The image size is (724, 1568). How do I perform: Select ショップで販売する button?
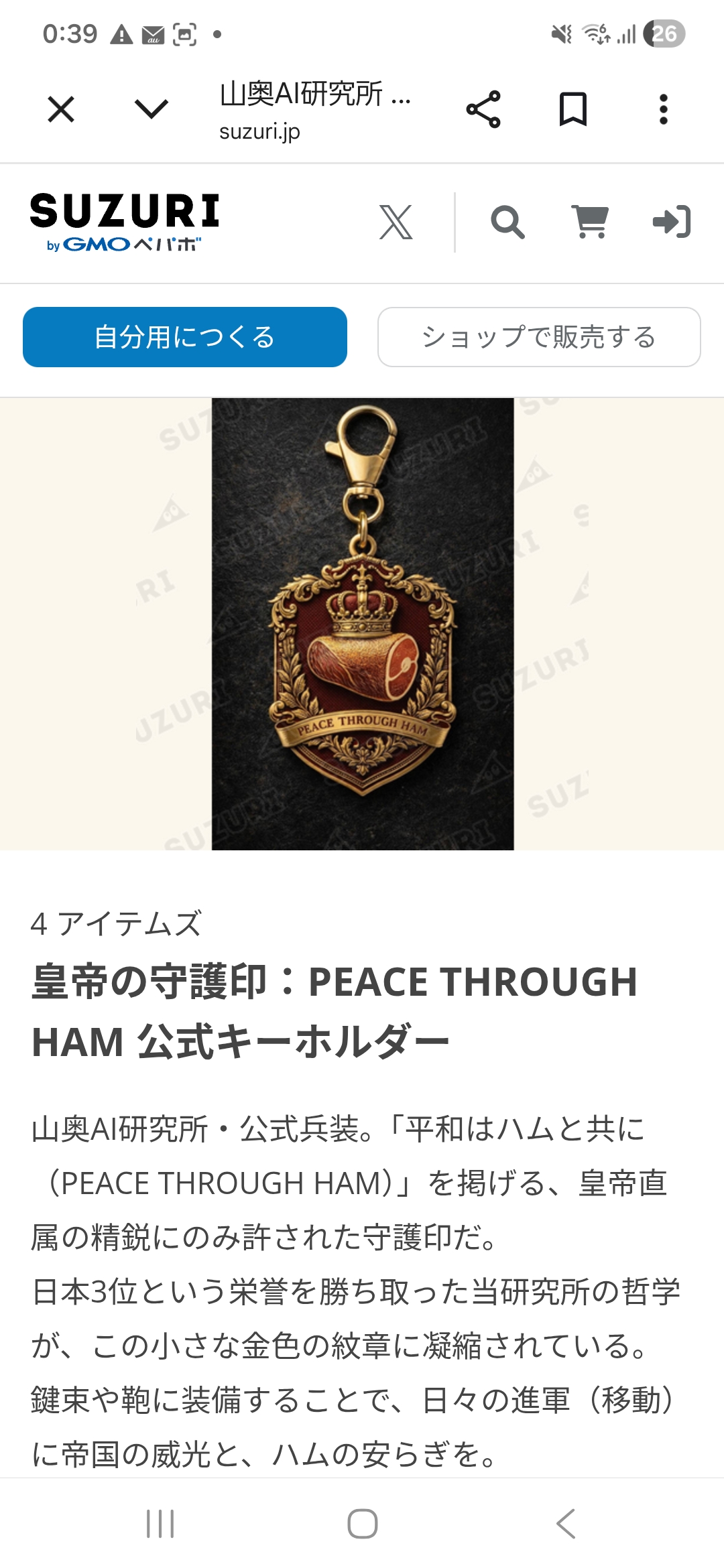539,337
